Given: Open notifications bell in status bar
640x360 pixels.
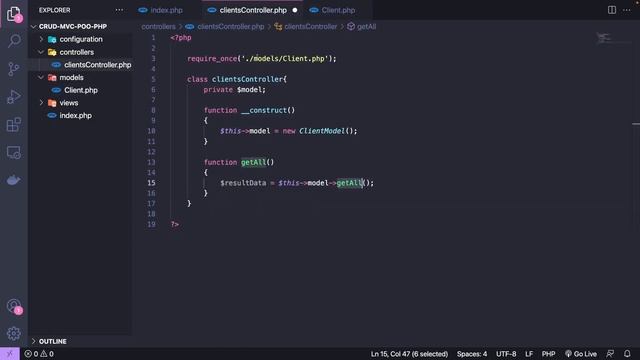Looking at the screenshot, I should [627, 354].
